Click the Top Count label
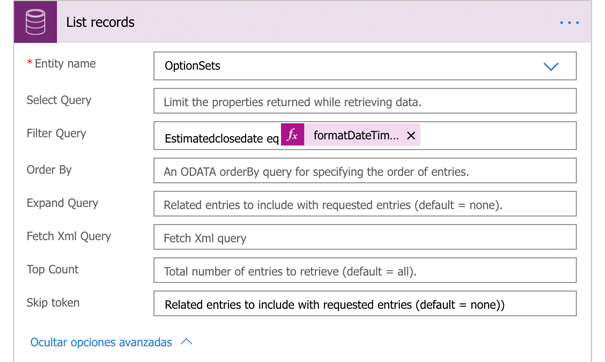The image size is (605, 362). [52, 269]
